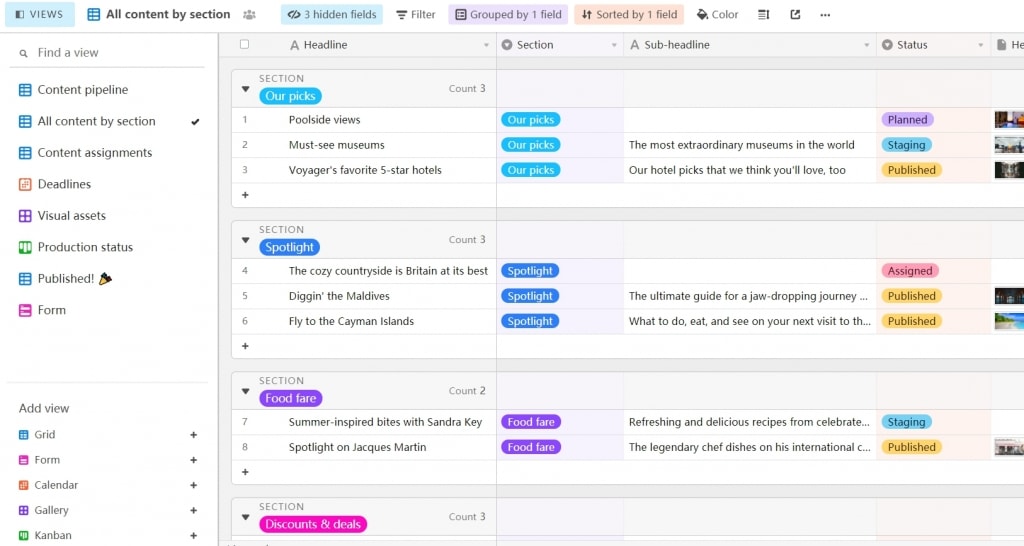Viewport: 1024px width, 546px height.
Task: Click the share view icon
Action: click(795, 15)
